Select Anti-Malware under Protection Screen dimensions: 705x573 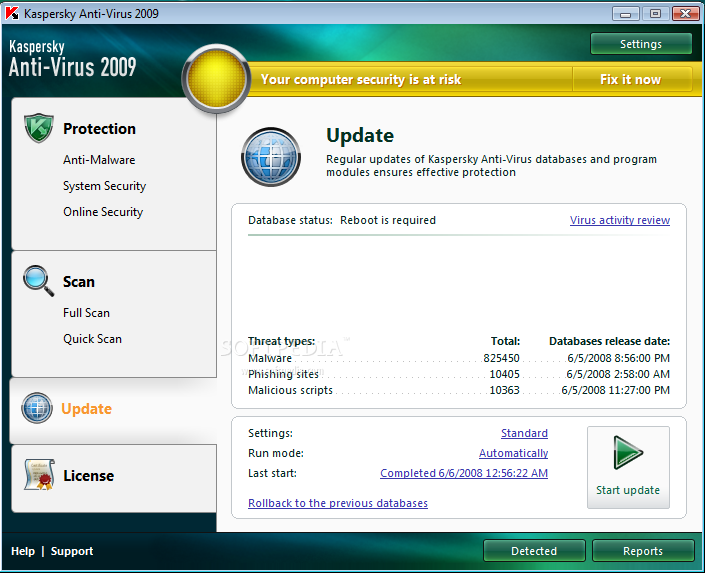99,160
